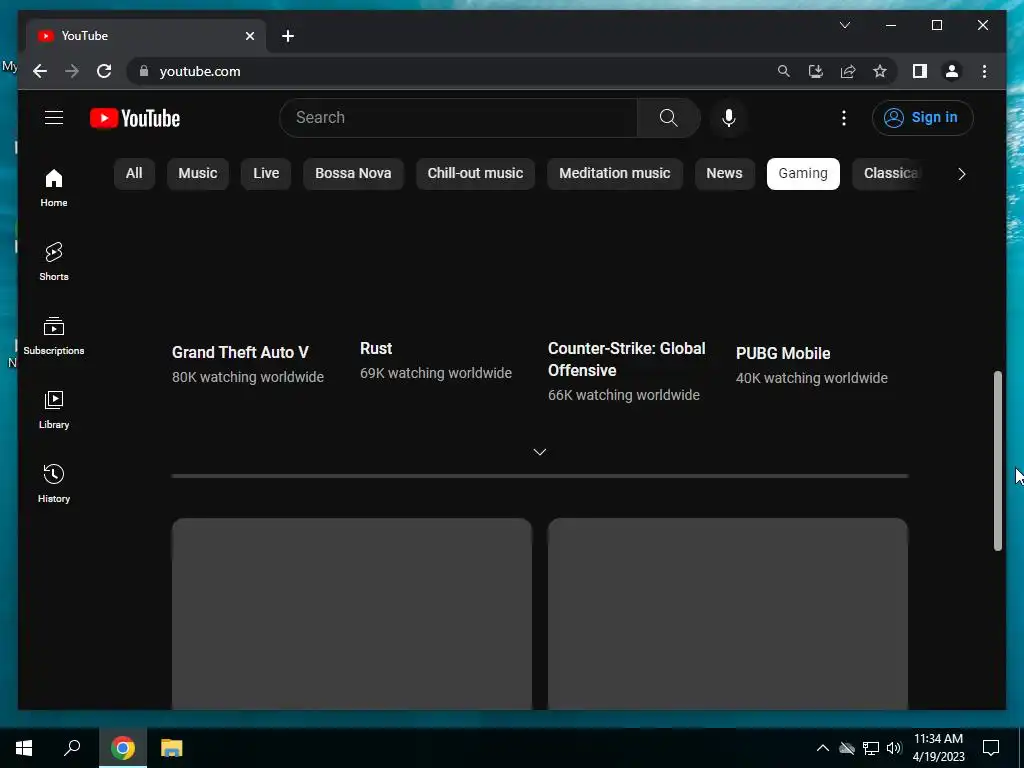1024x768 pixels.
Task: Select the Bossa Nova chip
Action: (353, 174)
